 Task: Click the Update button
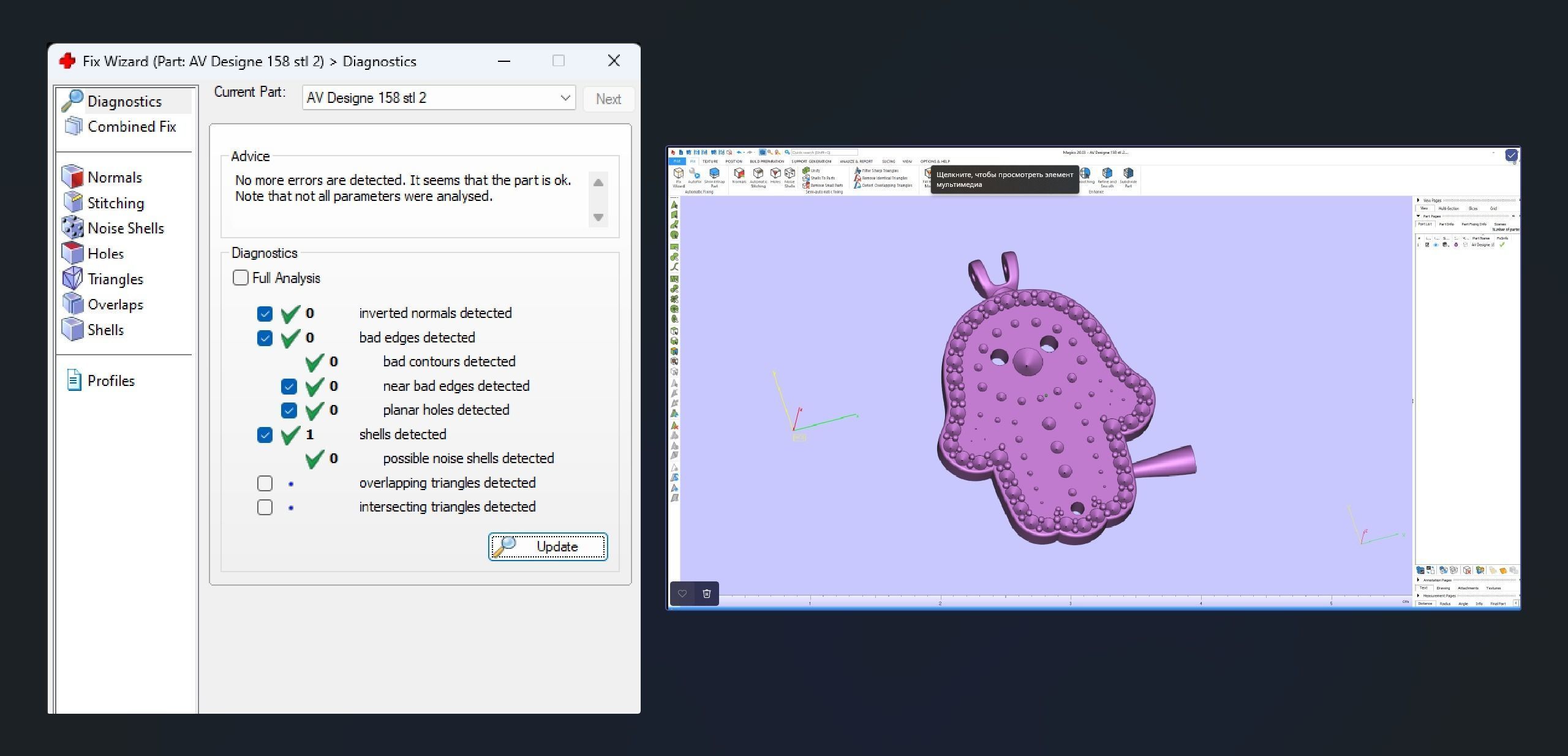click(x=548, y=546)
